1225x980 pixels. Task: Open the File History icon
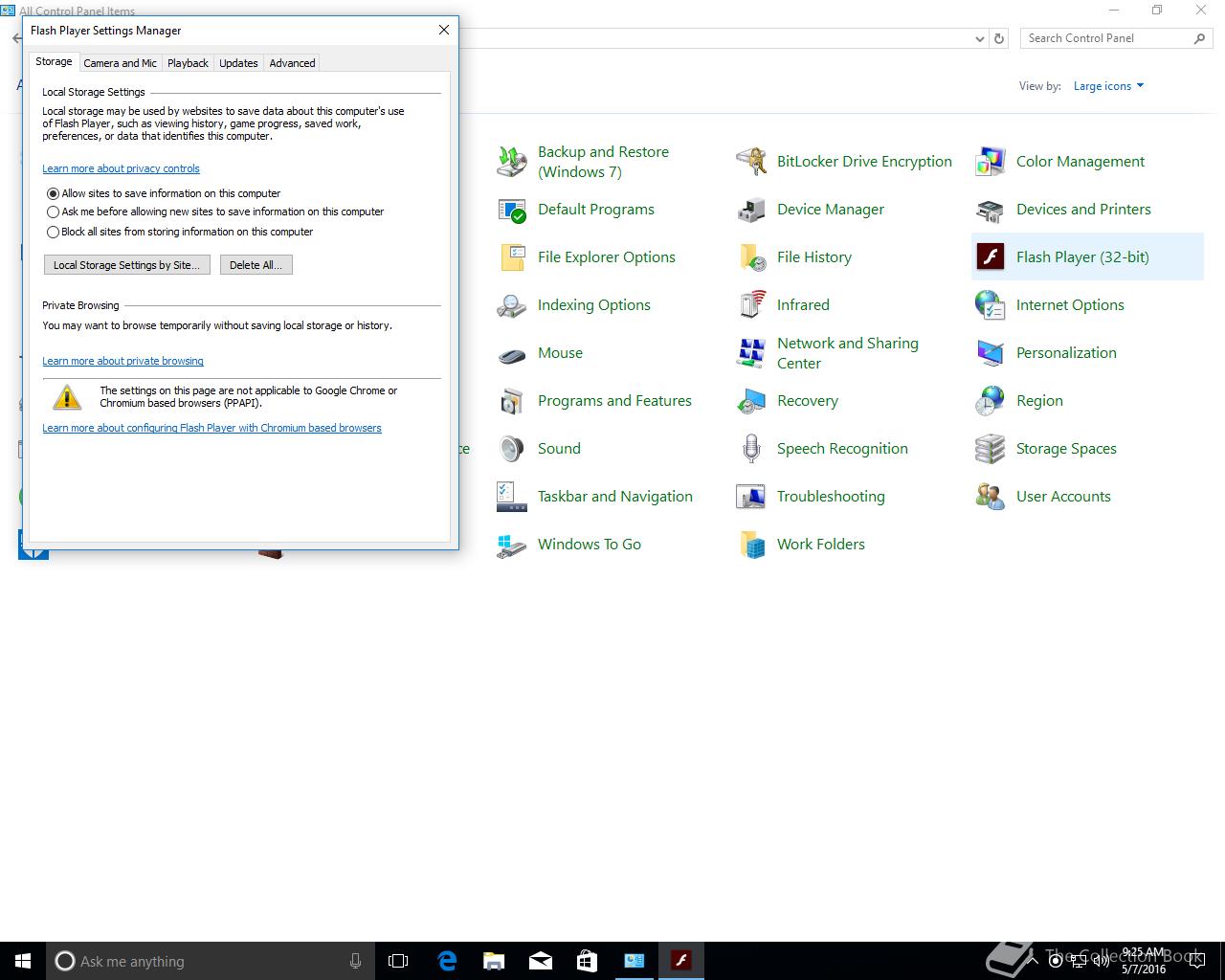pyautogui.click(x=751, y=257)
